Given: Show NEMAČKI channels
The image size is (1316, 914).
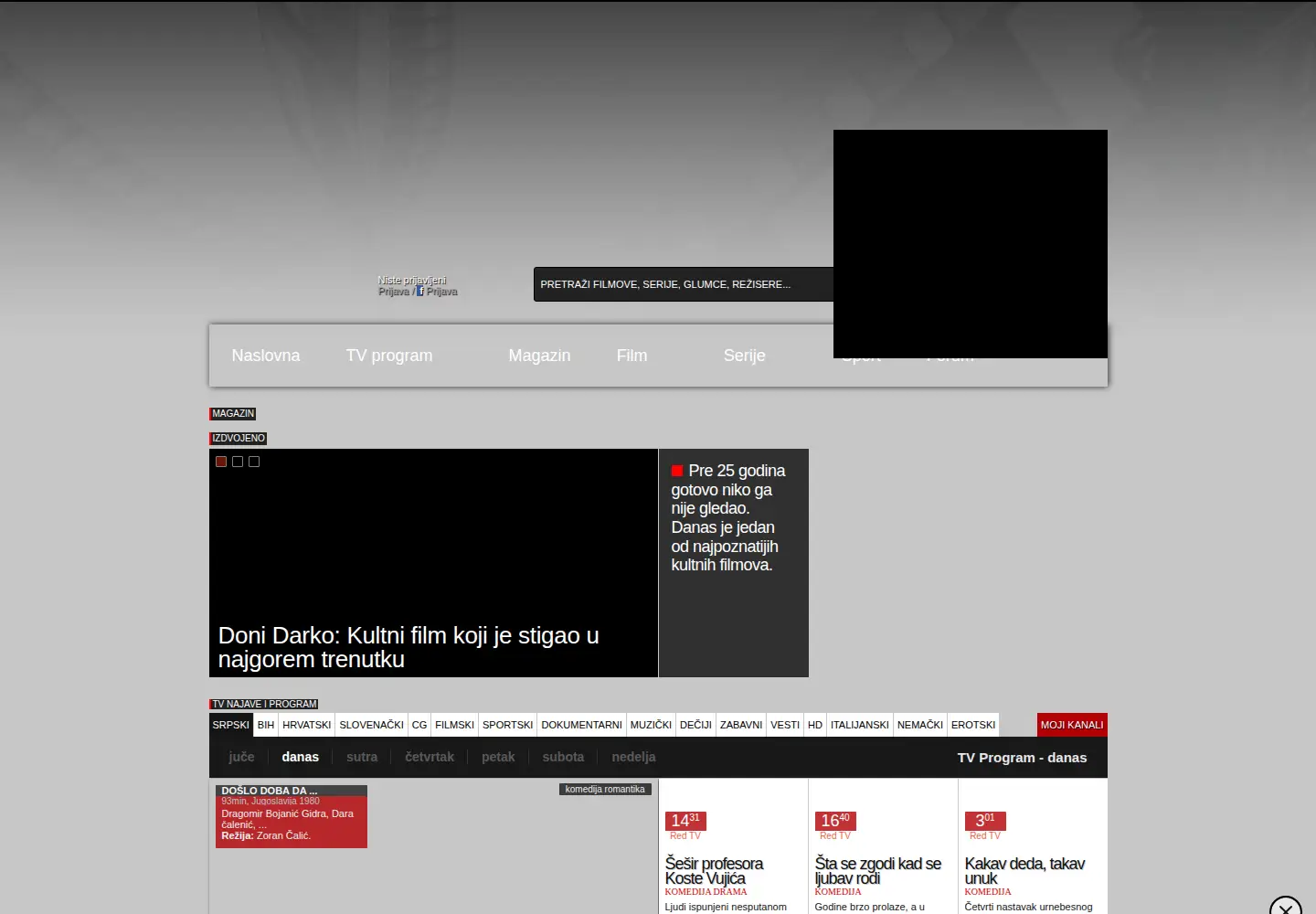Looking at the screenshot, I should [x=920, y=725].
